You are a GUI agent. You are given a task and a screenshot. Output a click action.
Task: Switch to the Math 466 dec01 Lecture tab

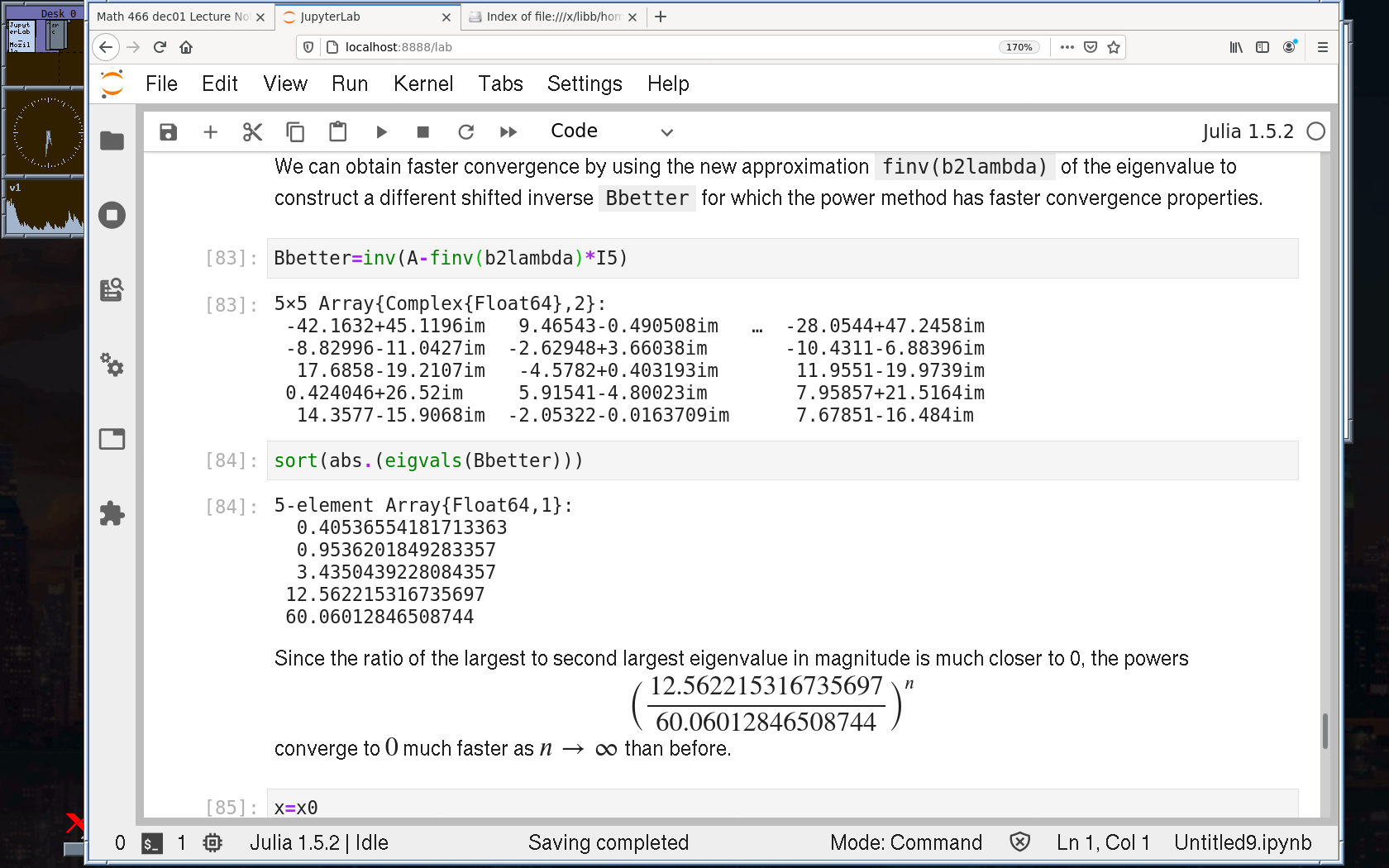pos(173,17)
